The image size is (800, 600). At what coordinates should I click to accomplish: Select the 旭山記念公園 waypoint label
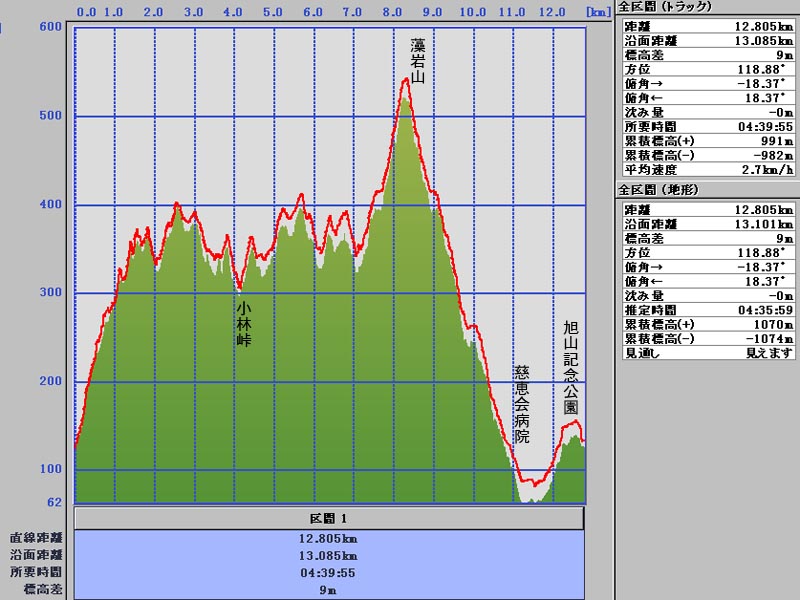[570, 368]
